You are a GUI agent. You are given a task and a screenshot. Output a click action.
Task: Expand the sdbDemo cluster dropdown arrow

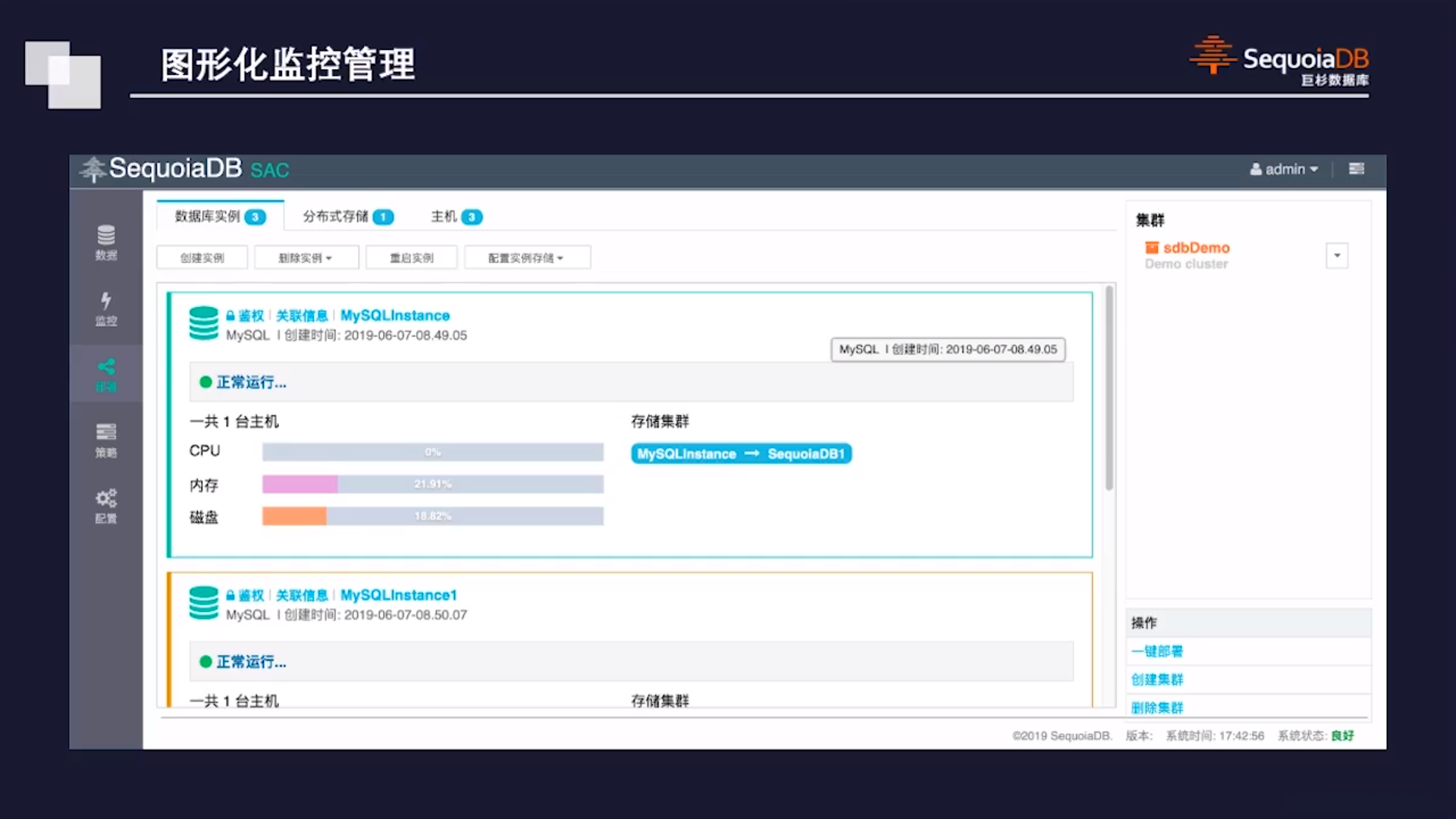[x=1337, y=256]
